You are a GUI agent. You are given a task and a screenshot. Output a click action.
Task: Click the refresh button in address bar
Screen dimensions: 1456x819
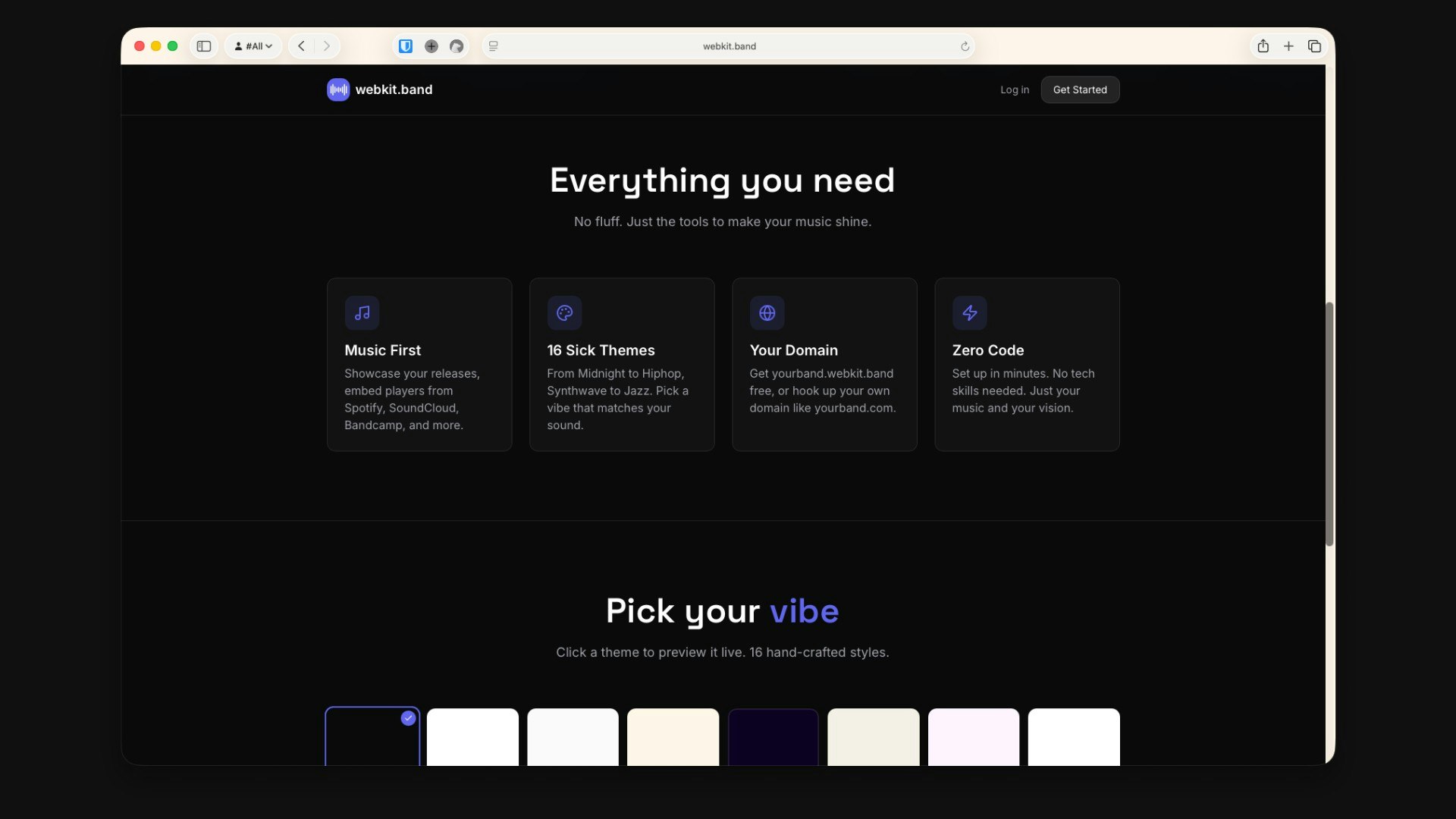pos(965,46)
